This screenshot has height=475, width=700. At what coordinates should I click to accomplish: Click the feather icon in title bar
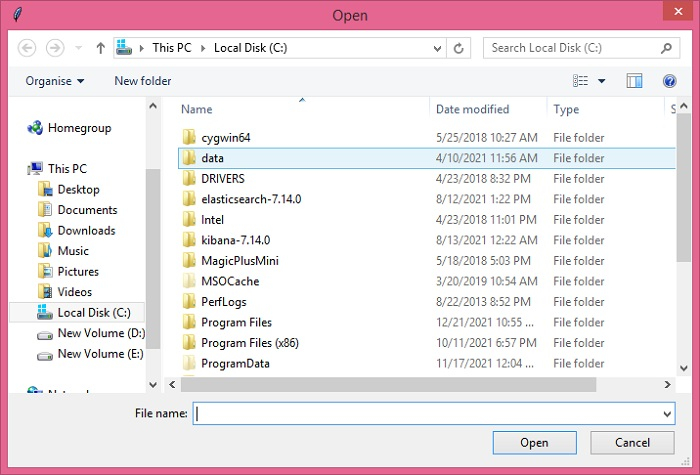coord(17,15)
